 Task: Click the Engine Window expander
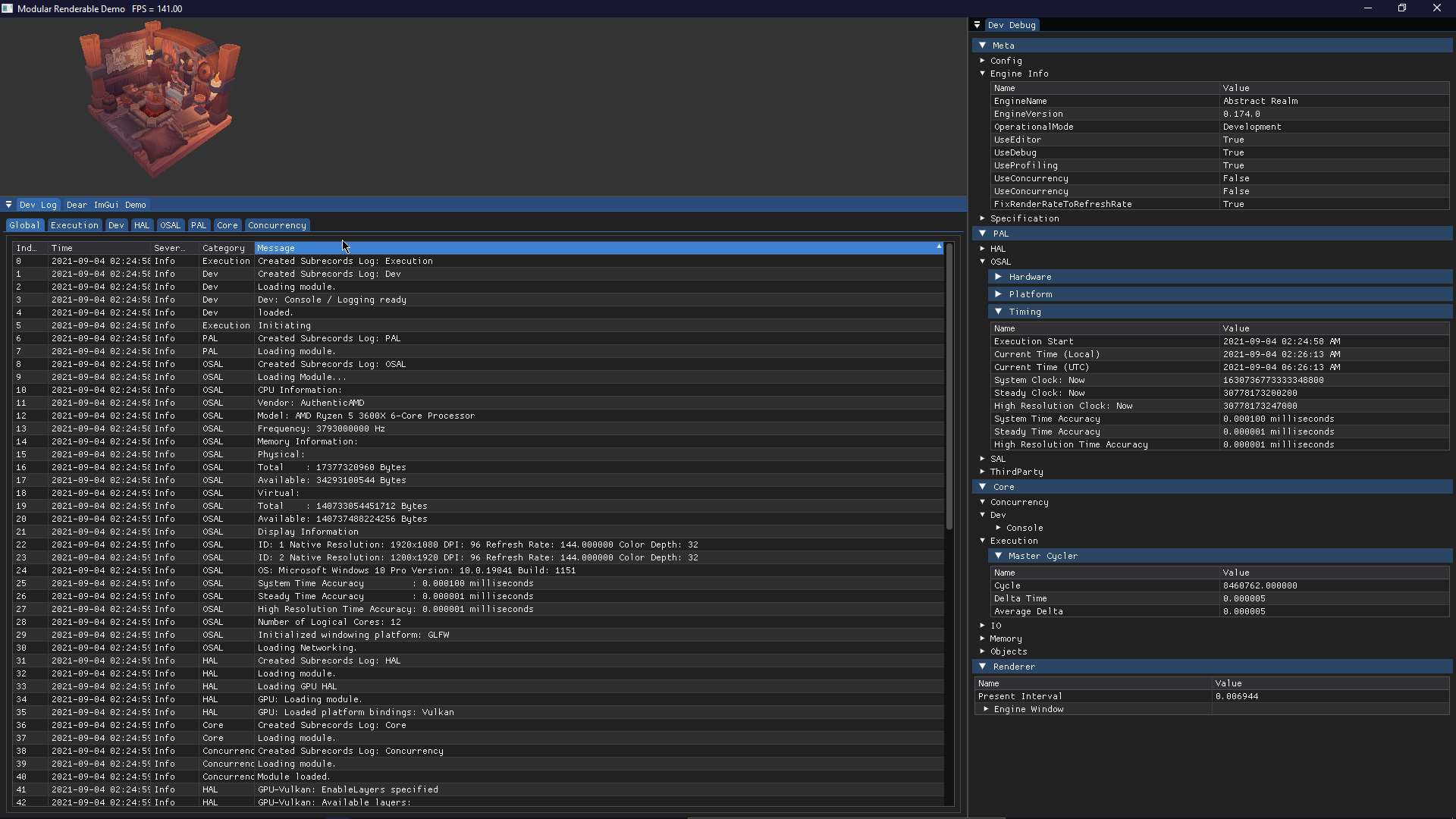(x=986, y=708)
